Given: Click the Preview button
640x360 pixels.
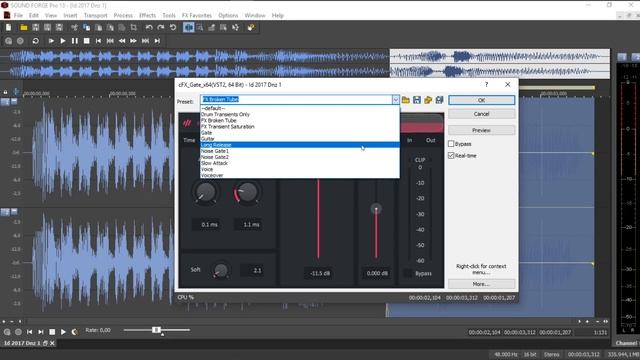Looking at the screenshot, I should [x=481, y=130].
